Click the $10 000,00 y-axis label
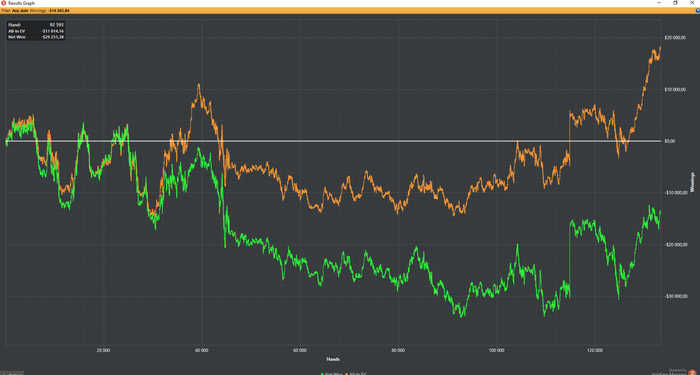 (x=674, y=90)
